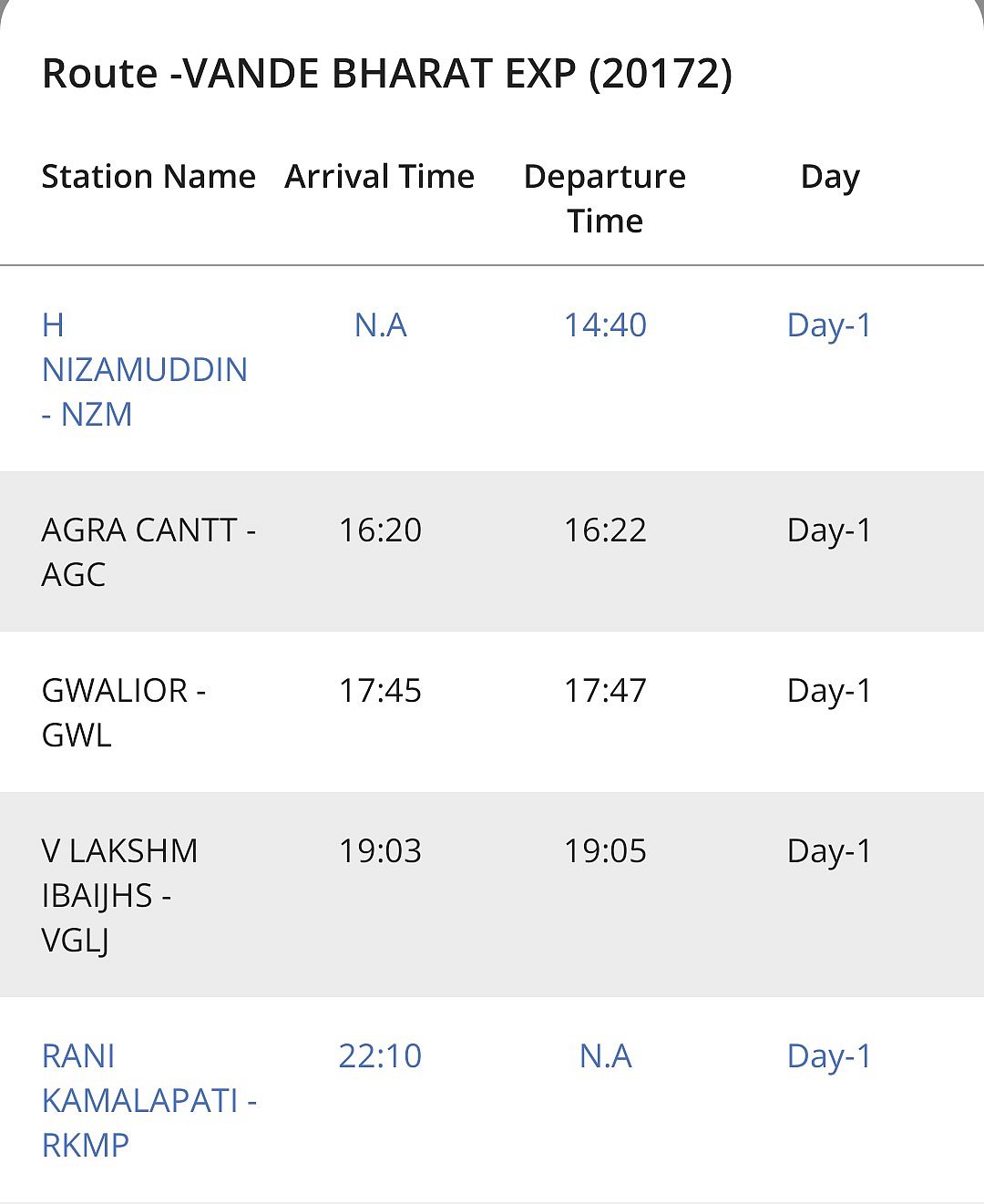
Task: Select the V LAKSHMIBAIJHS - VGLJ station
Action: point(119,895)
